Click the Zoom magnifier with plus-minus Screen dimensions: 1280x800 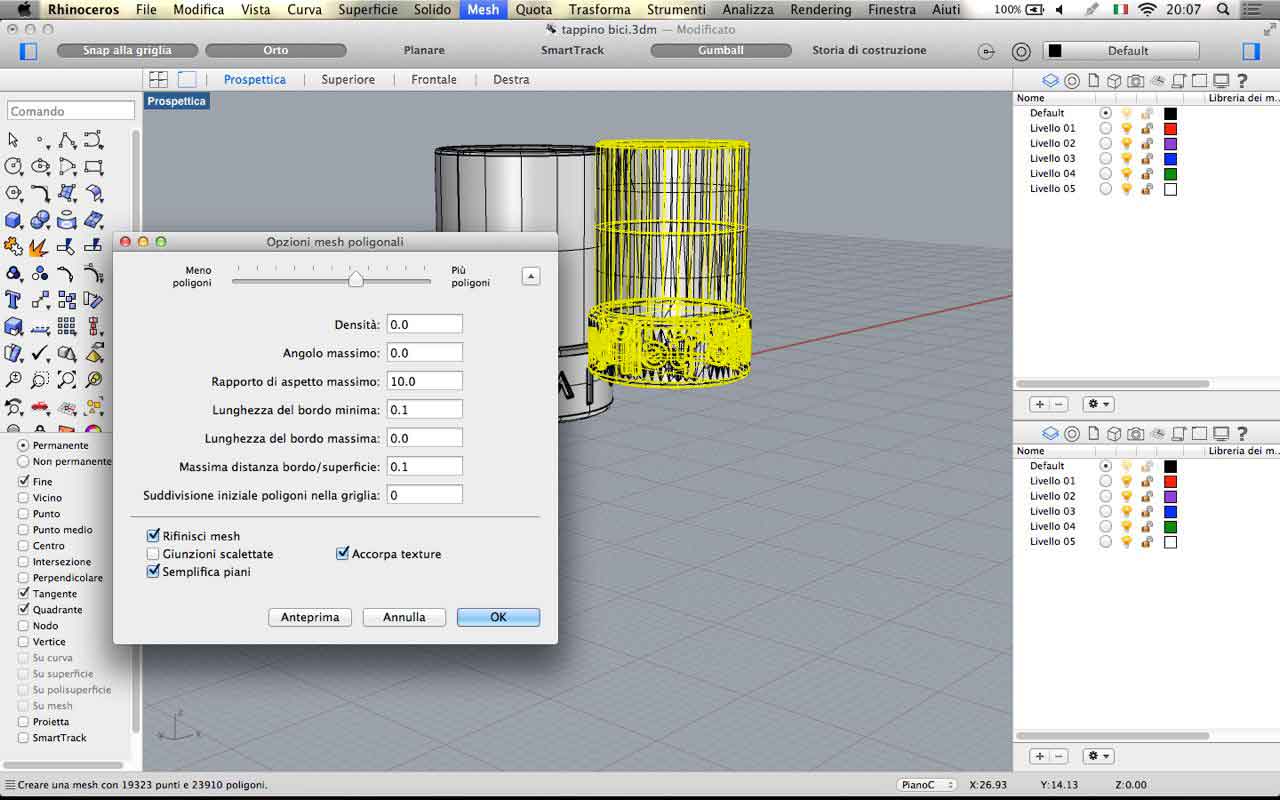pos(13,380)
